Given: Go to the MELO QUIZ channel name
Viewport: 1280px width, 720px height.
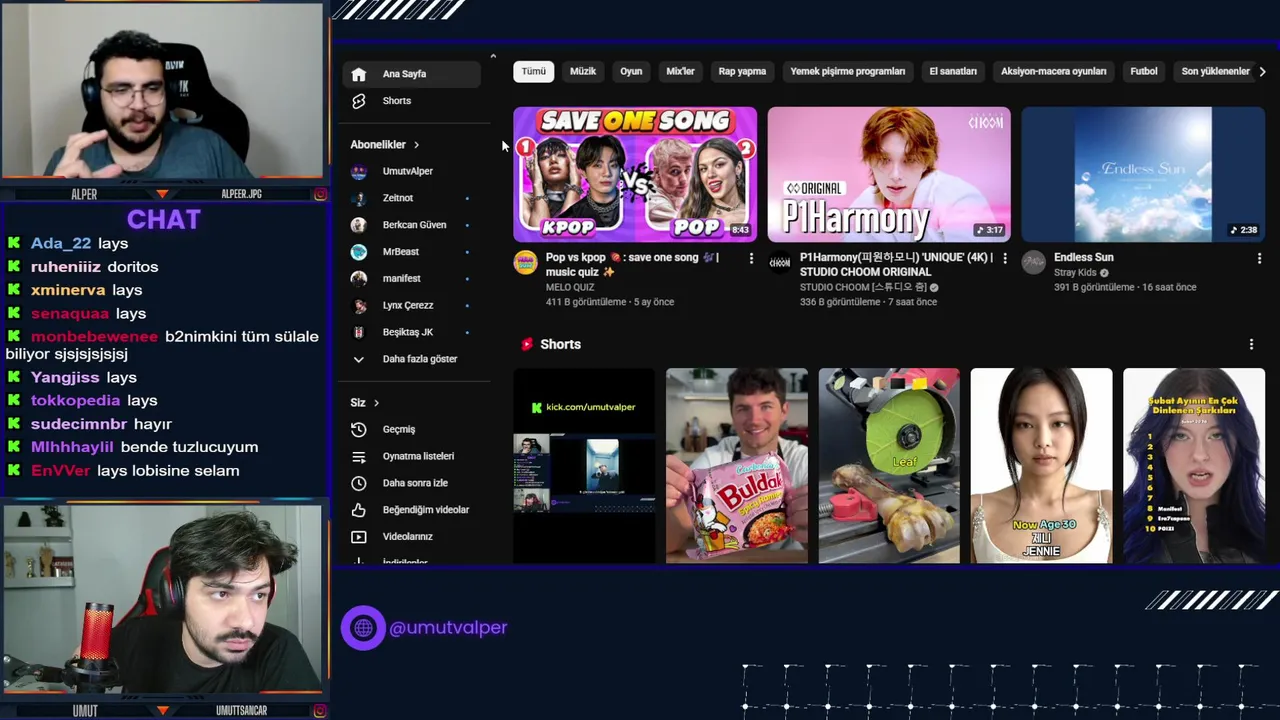Looking at the screenshot, I should coord(570,287).
